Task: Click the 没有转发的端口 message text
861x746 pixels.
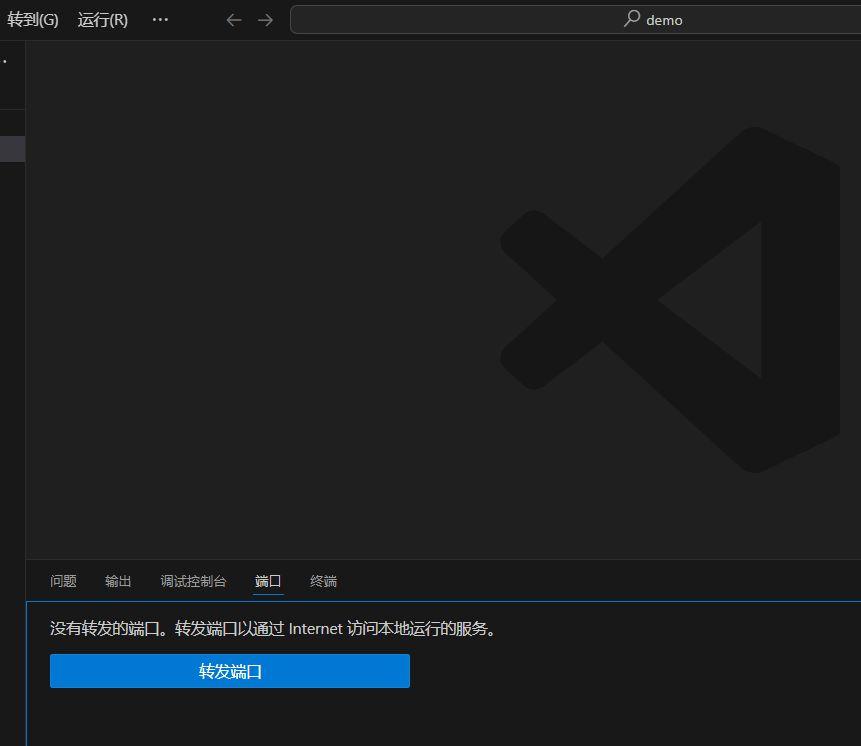Action: 273,629
